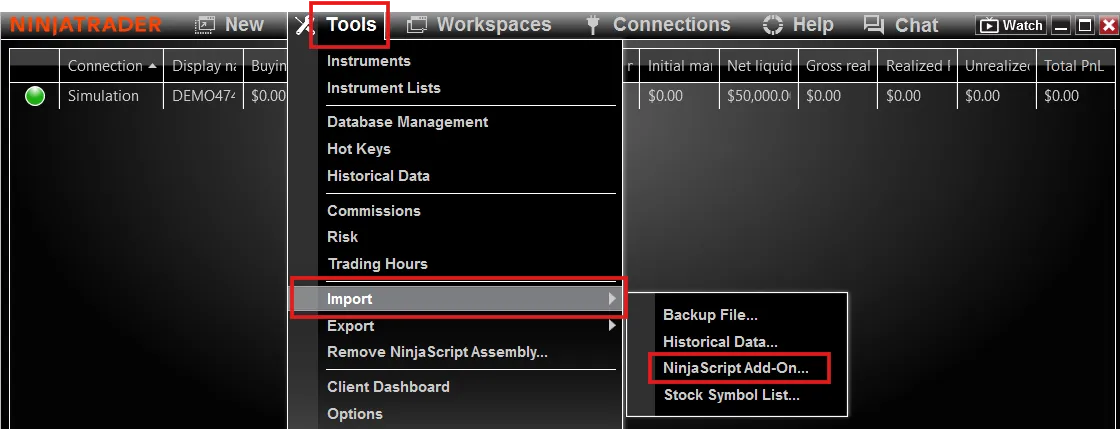Click the Display name column header
This screenshot has width=1120, height=429.
(204, 66)
